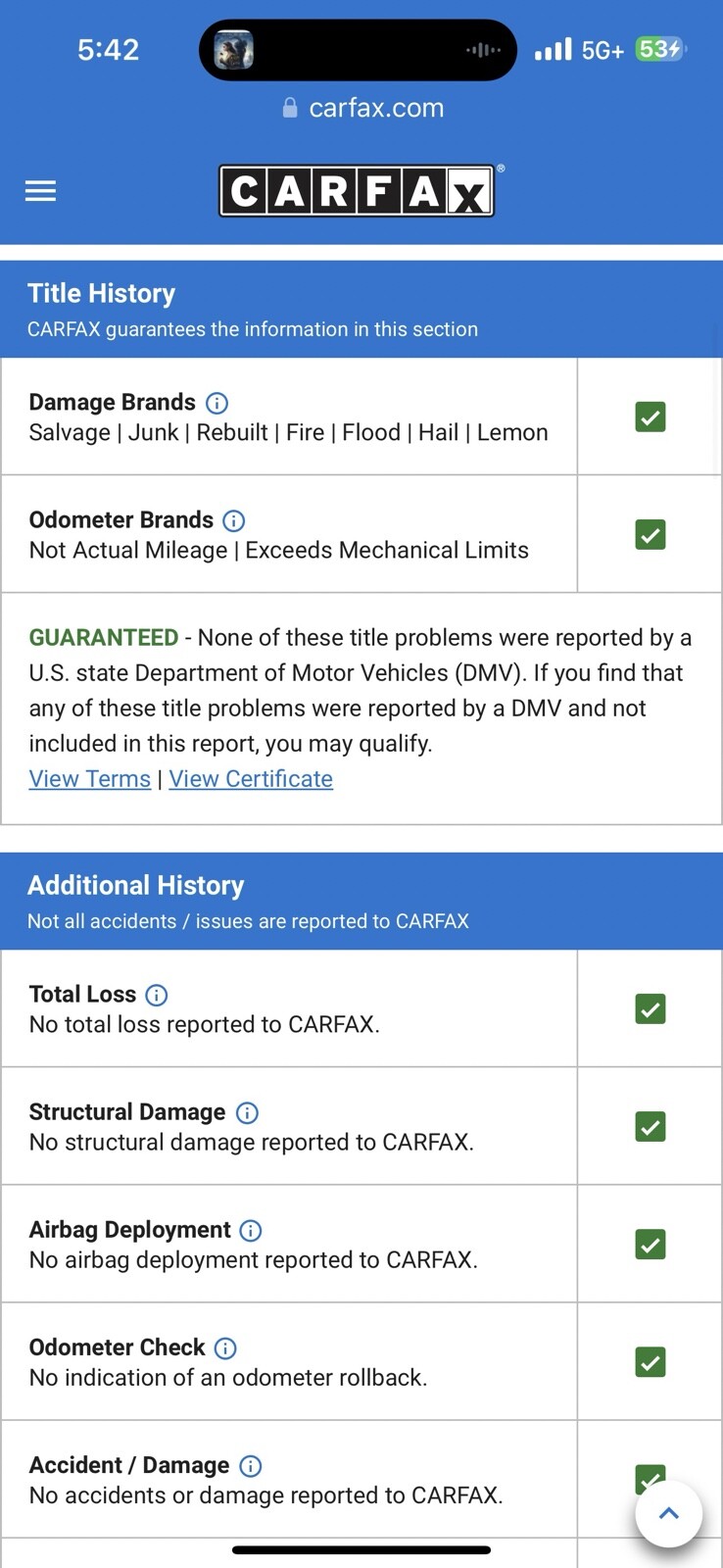Screen dimensions: 723x1568
Task: Click the Structural Damage green checkmark
Action: (x=651, y=1127)
